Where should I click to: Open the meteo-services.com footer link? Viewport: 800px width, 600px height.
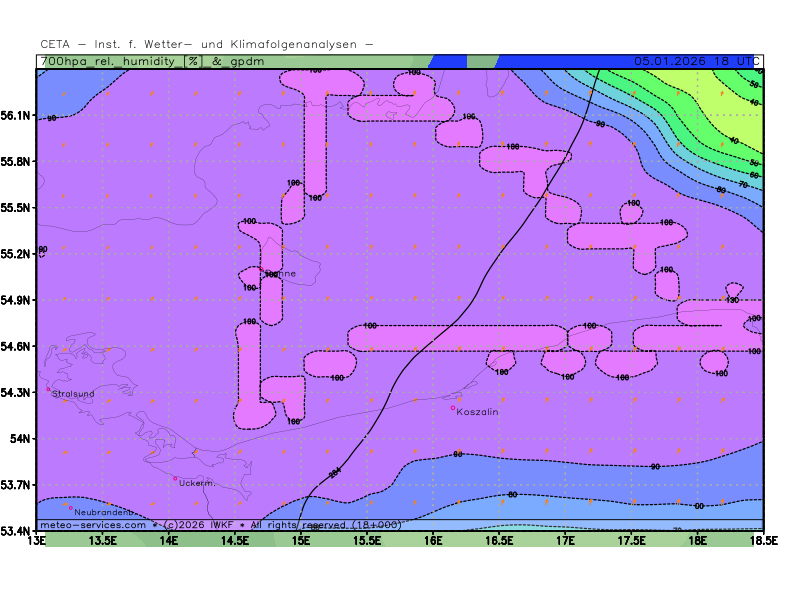pos(93,525)
